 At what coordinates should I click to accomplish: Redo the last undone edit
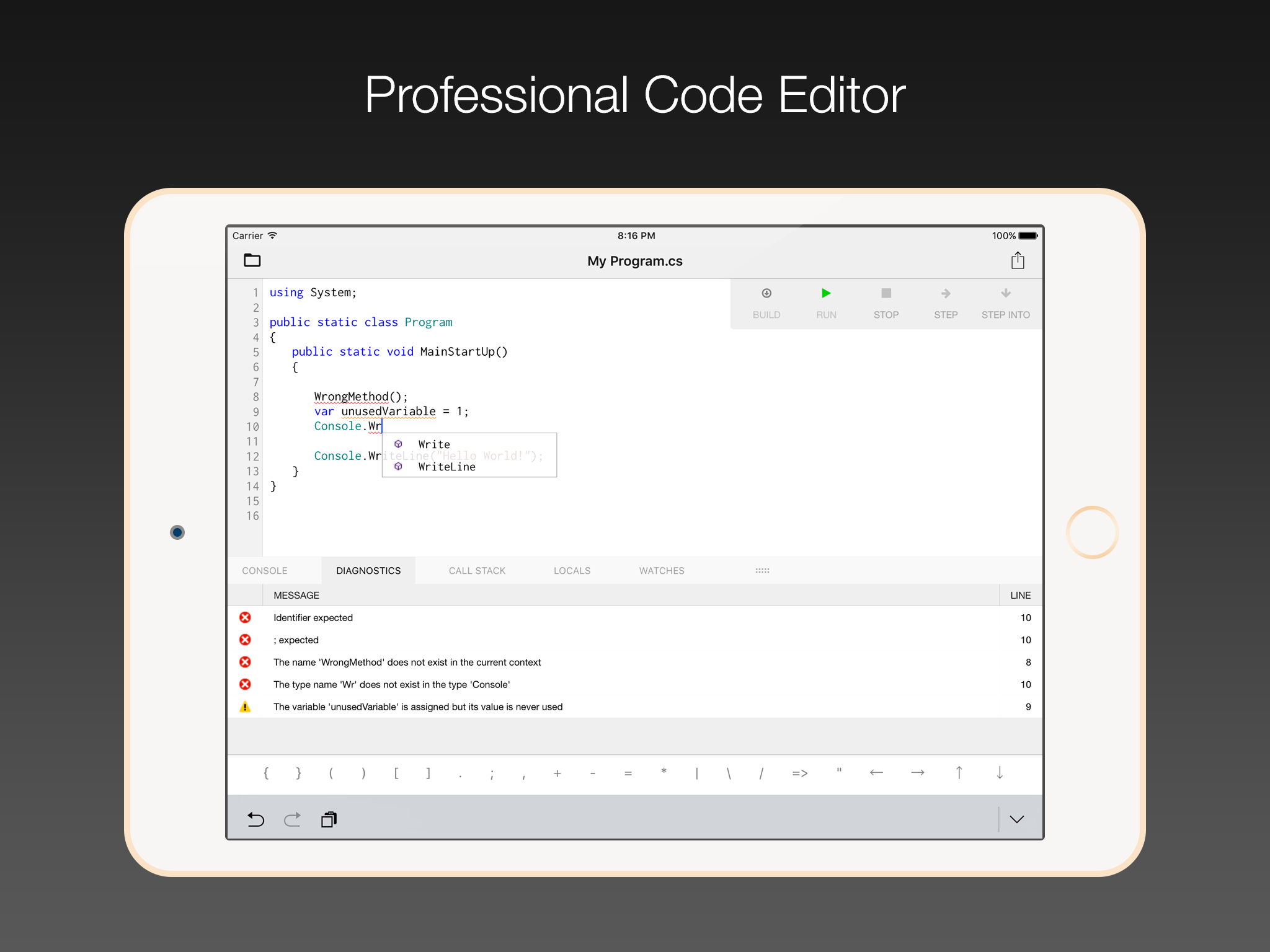(x=292, y=819)
